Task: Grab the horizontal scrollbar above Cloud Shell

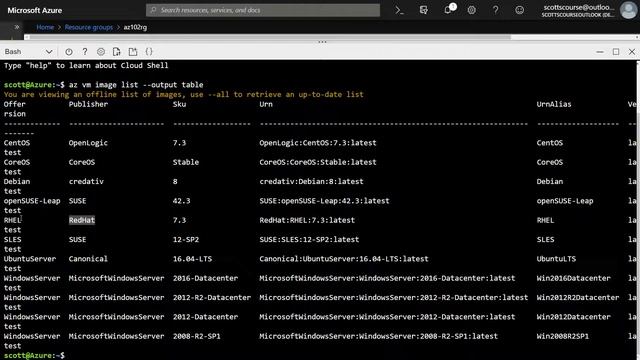Action: pos(269,37)
